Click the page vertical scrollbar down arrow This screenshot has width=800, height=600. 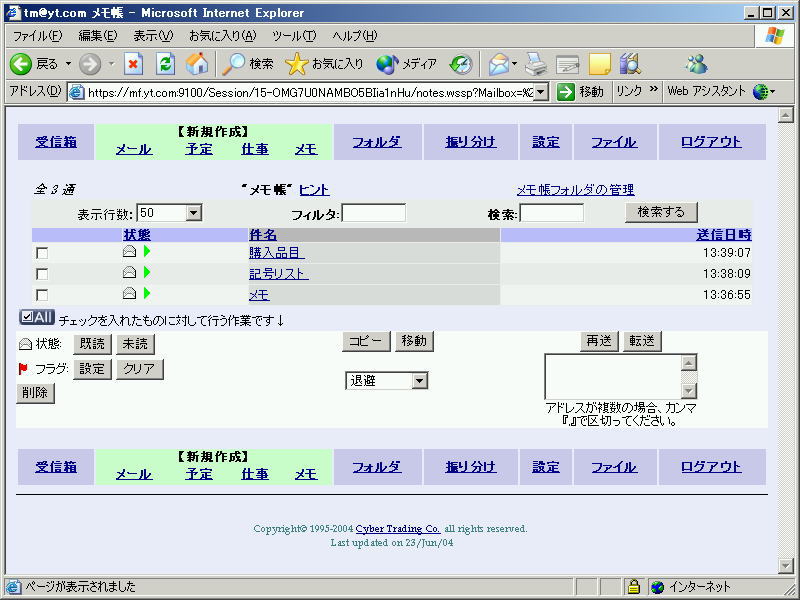[x=785, y=566]
